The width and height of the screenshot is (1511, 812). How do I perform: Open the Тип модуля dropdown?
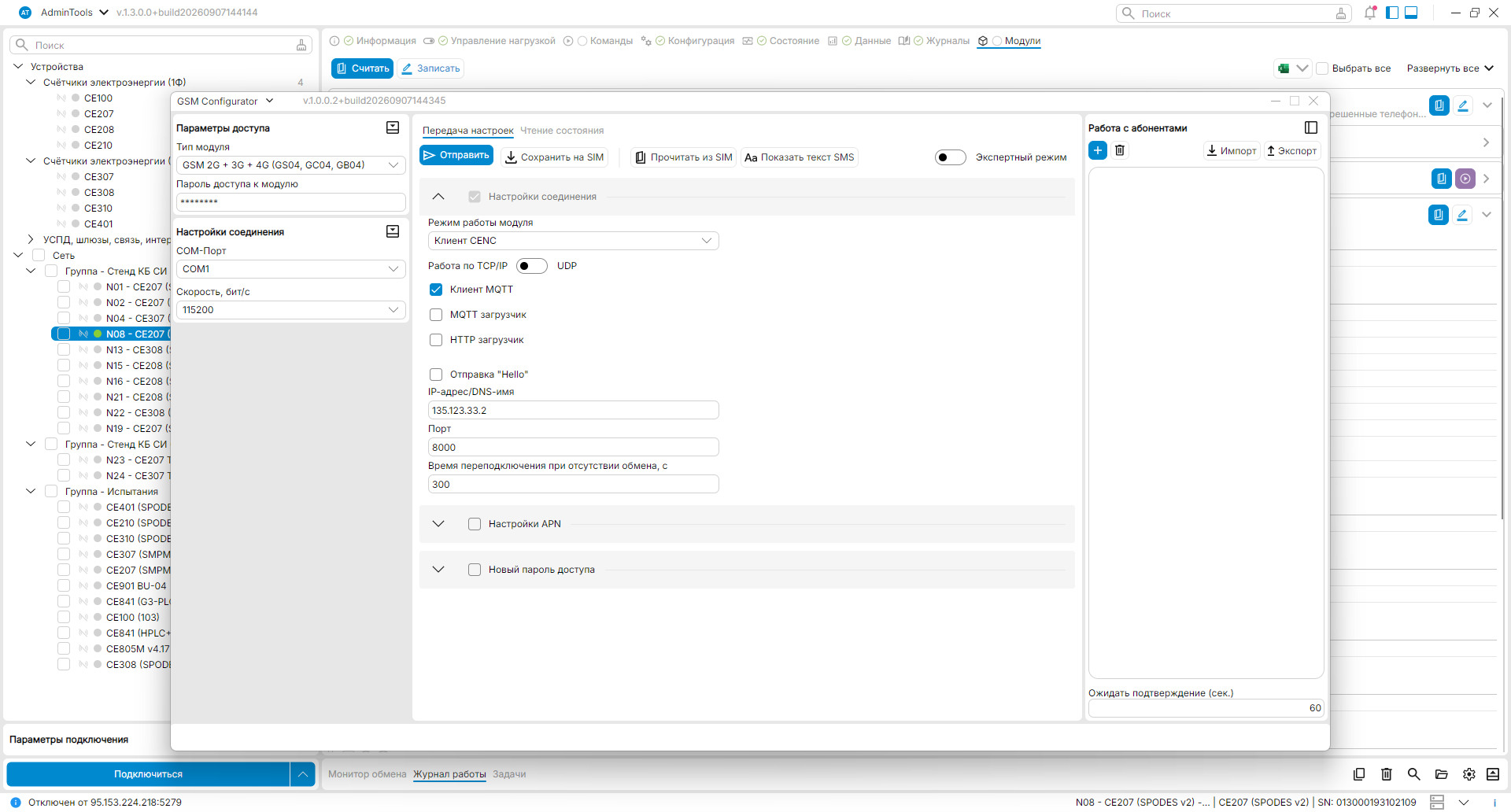pos(291,165)
